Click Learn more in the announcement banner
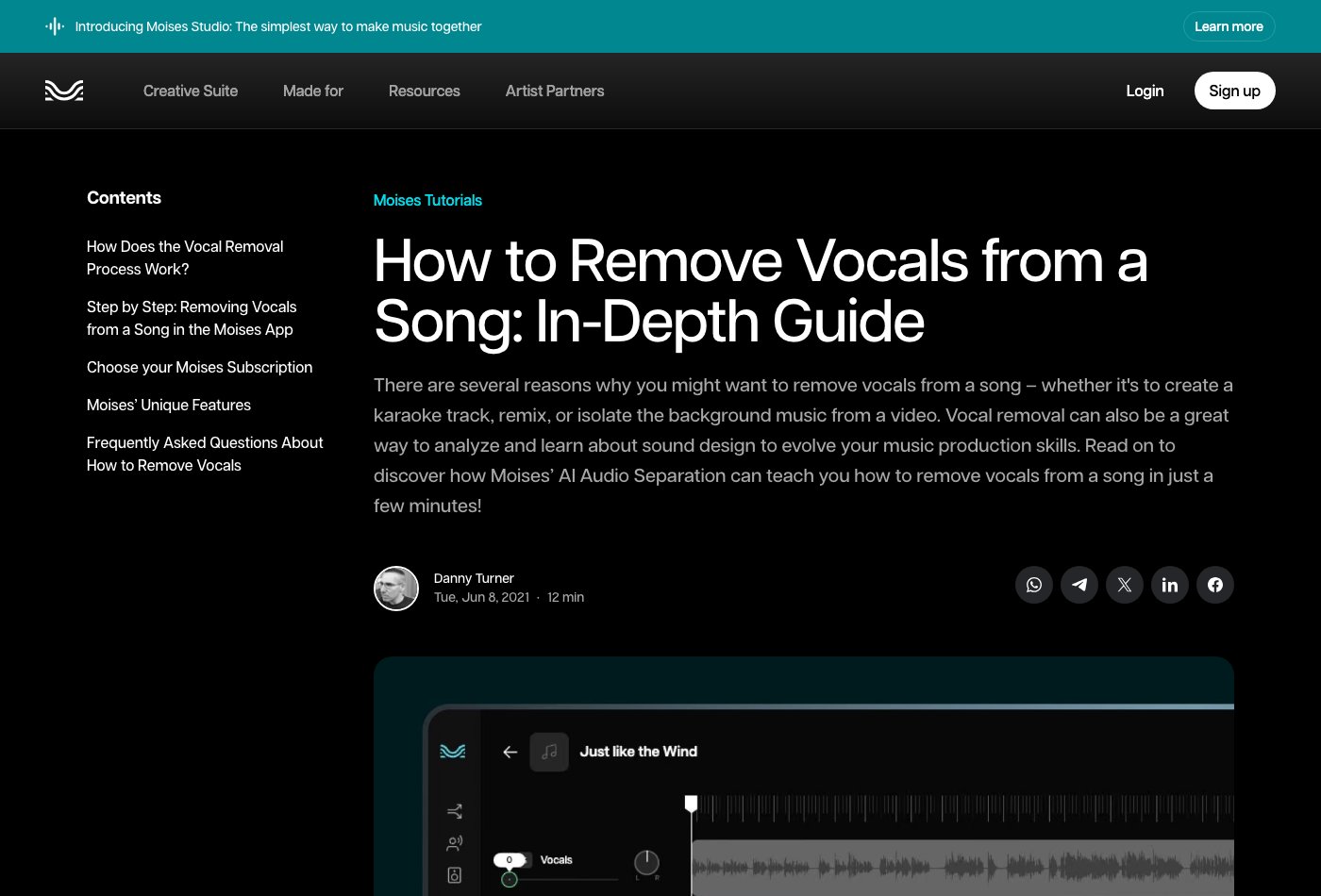 [x=1229, y=26]
